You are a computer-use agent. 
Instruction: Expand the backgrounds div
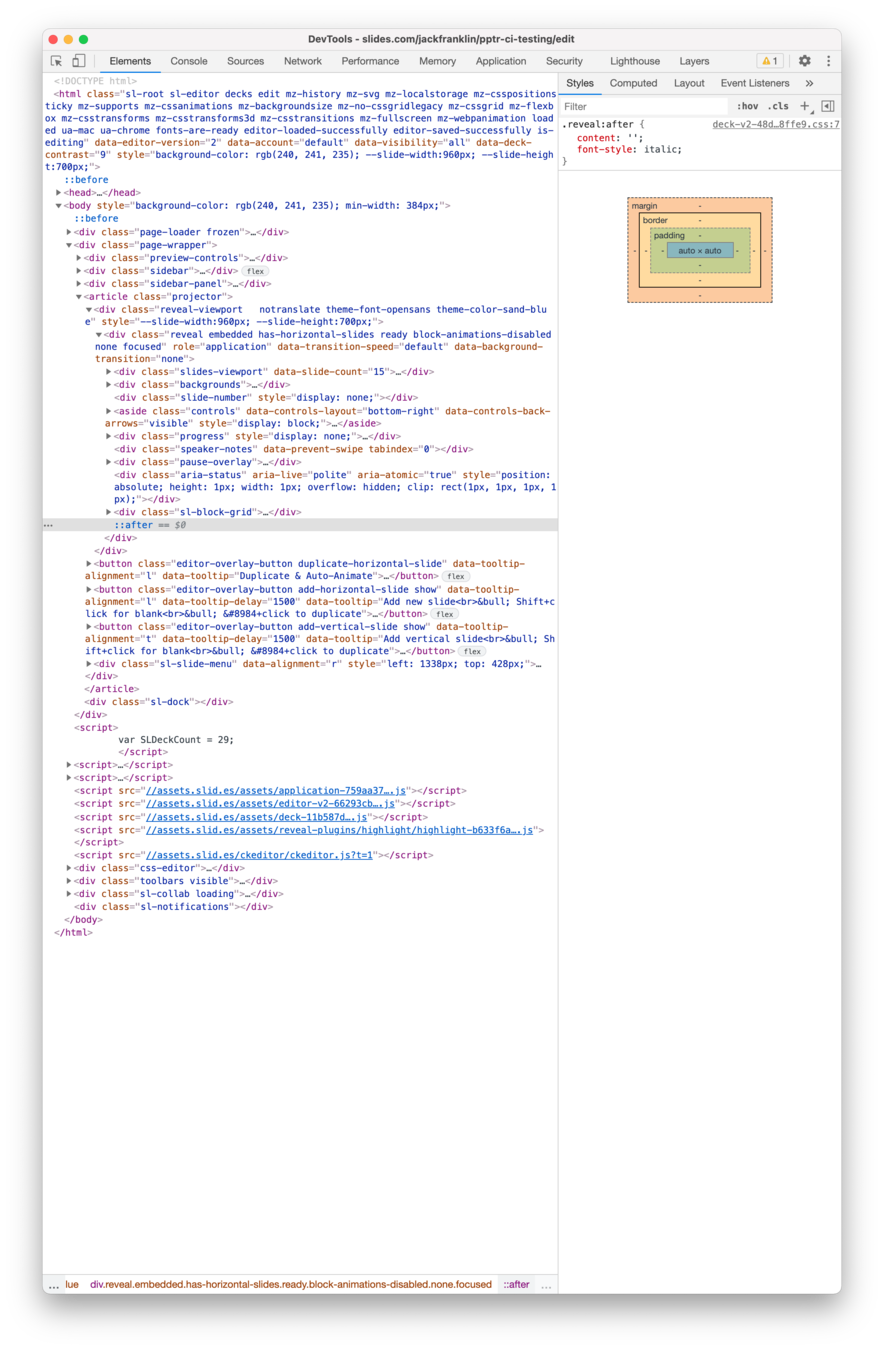click(x=109, y=385)
